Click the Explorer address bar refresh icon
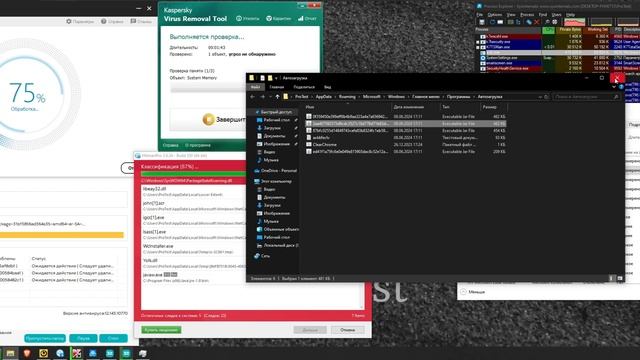 coord(546,97)
